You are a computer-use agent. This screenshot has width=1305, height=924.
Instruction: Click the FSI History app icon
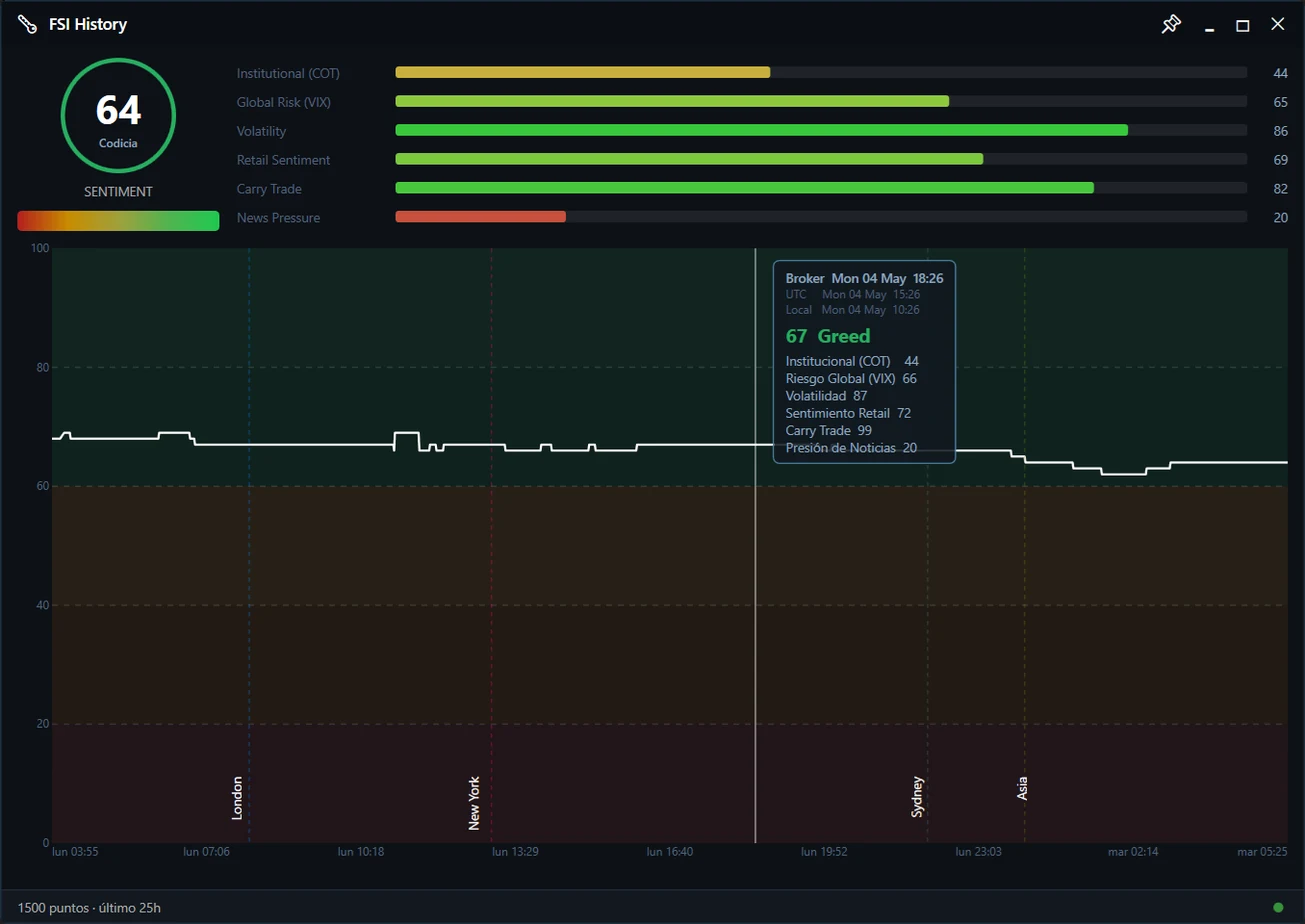coord(27,24)
